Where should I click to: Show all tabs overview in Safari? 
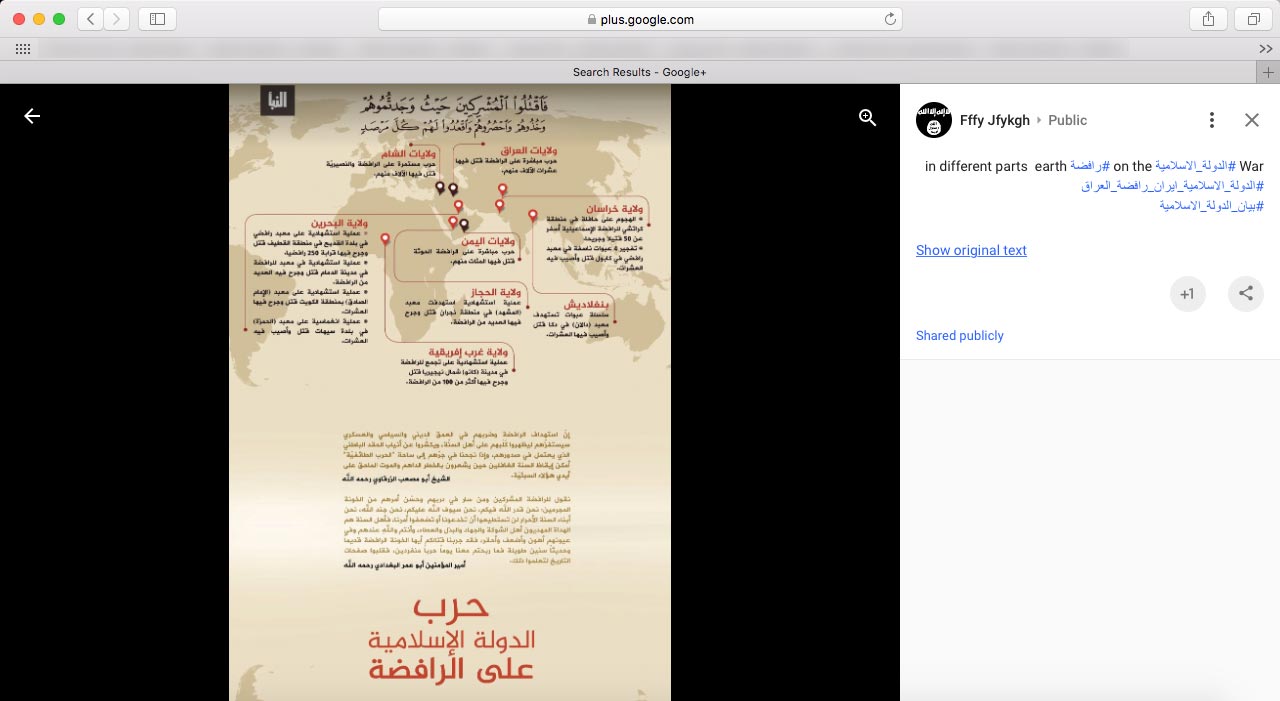1253,19
